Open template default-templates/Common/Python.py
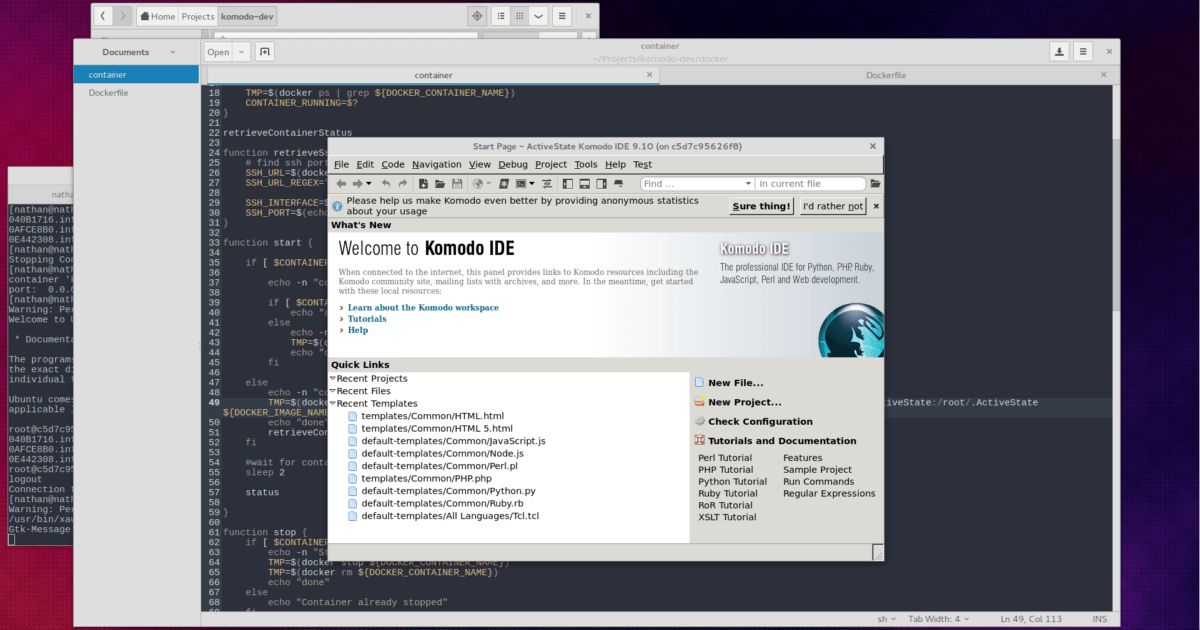Screen dimensions: 1200x630 tap(448, 491)
